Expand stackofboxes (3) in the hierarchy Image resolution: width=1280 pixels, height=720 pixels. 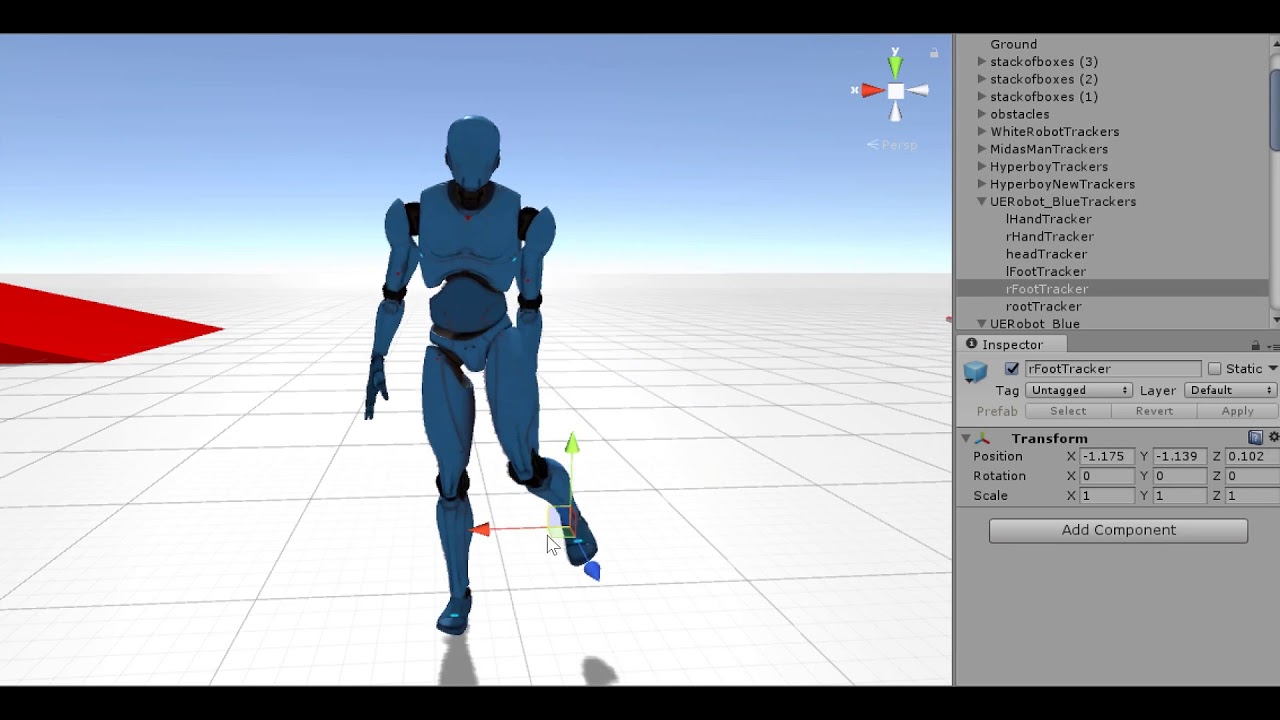click(981, 61)
